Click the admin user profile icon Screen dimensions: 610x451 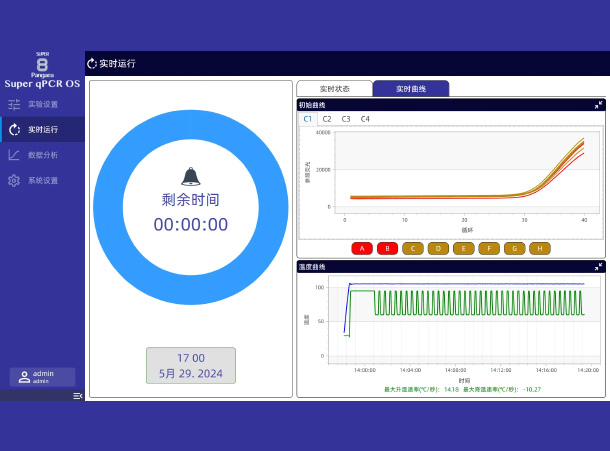tap(24, 376)
